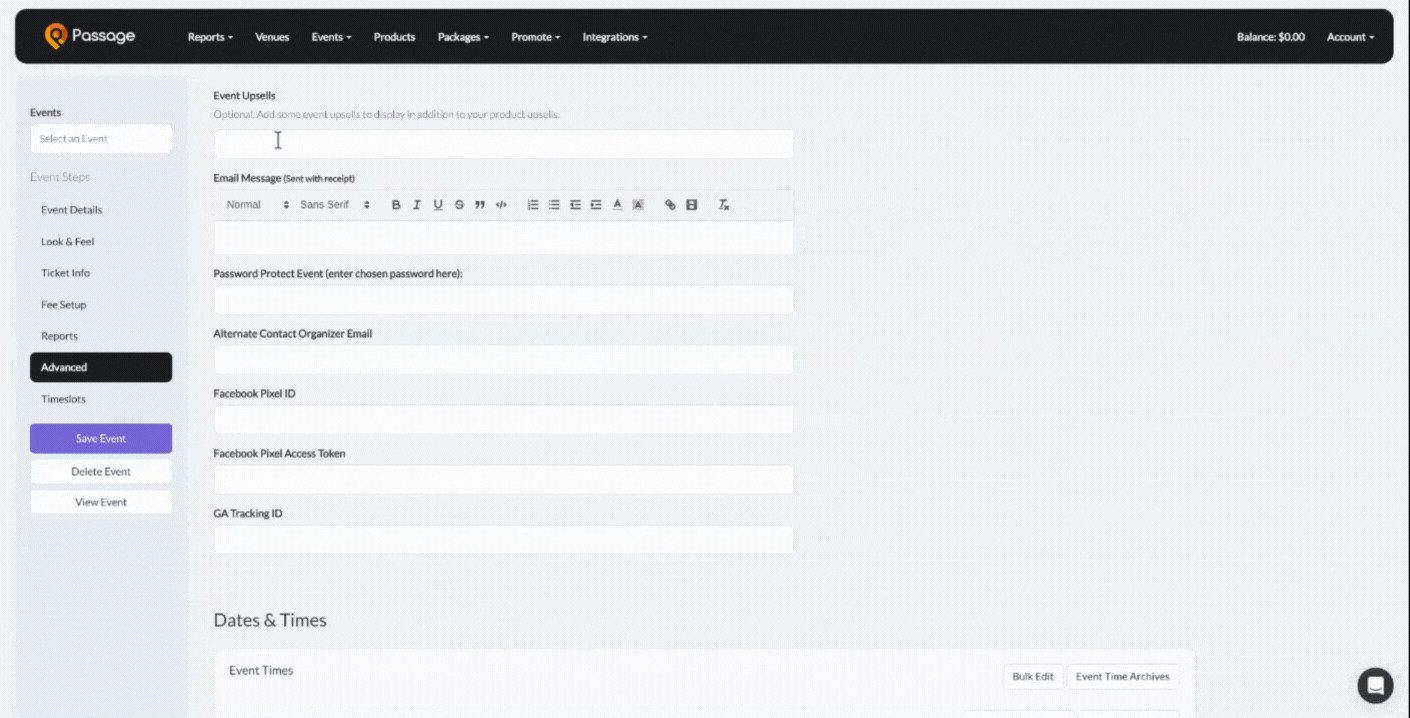Open the Select an Event dropdown
1410x718 pixels.
pyautogui.click(x=101, y=139)
